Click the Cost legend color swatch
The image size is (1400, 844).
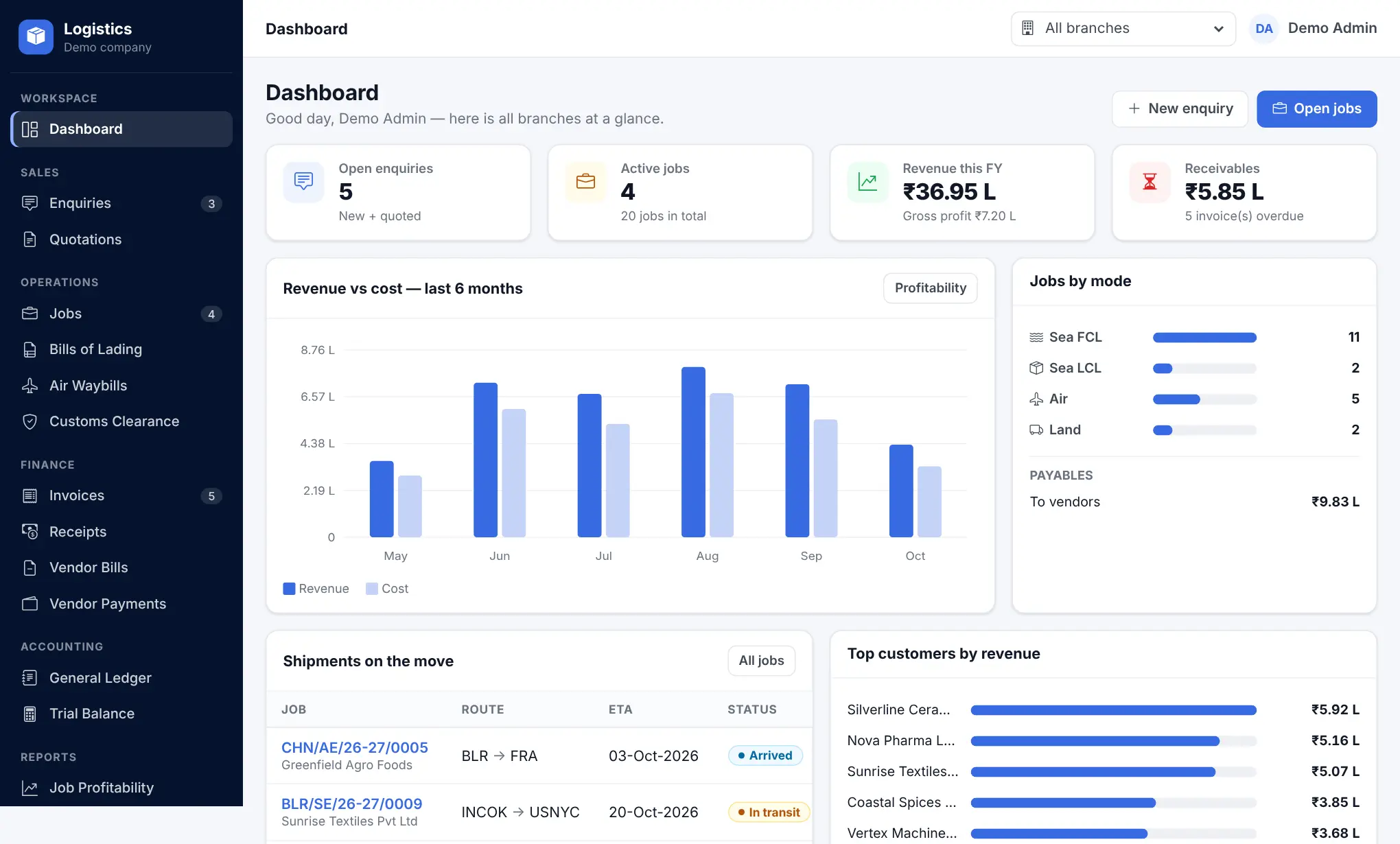point(372,589)
